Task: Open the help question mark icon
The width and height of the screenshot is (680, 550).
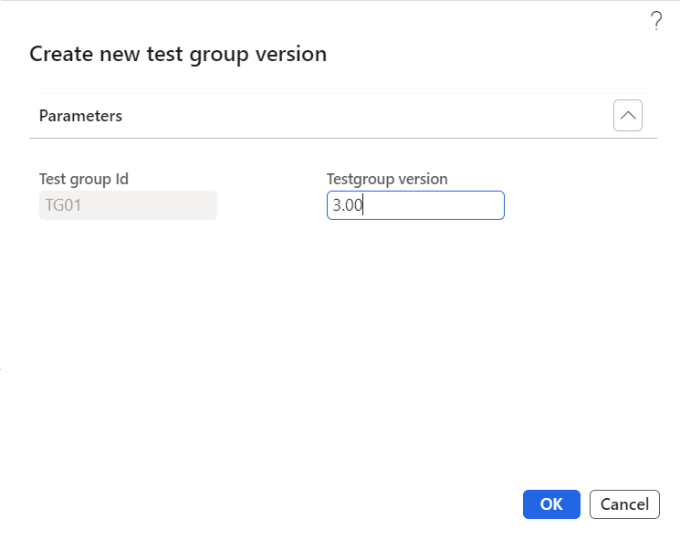Action: click(656, 20)
